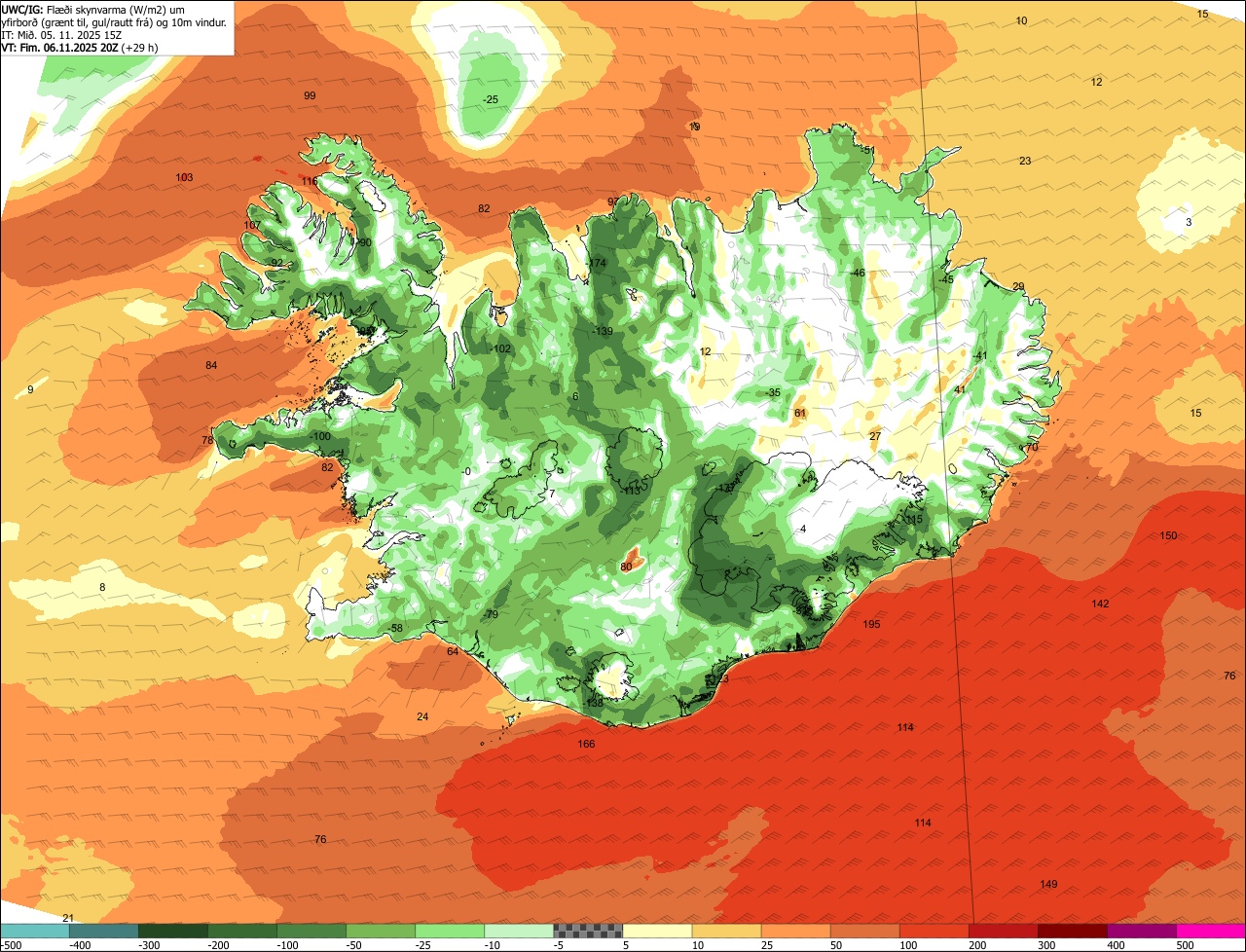Click the map value '150' in the eastern sea
This screenshot has height=952, width=1246.
[x=1168, y=535]
